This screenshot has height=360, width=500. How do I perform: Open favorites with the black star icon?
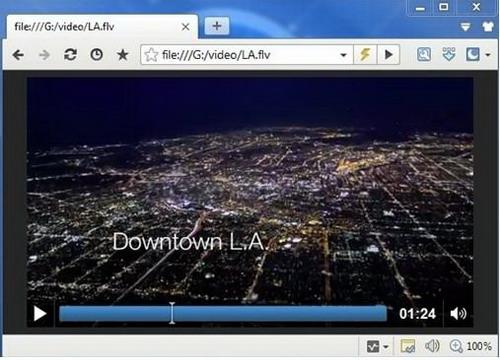tap(123, 54)
